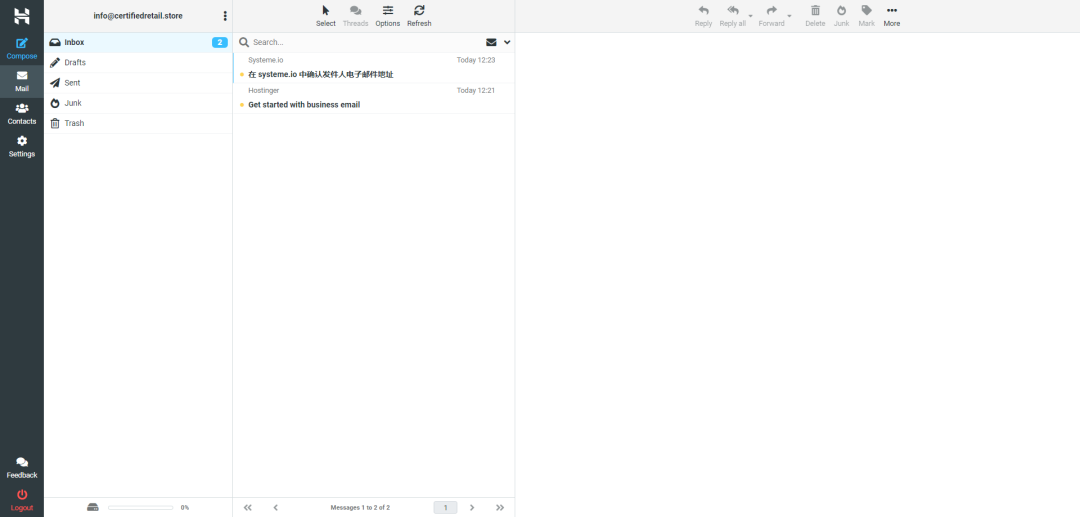The height and width of the screenshot is (517, 1080).
Task: Open the Inbox folder
Action: pos(138,42)
